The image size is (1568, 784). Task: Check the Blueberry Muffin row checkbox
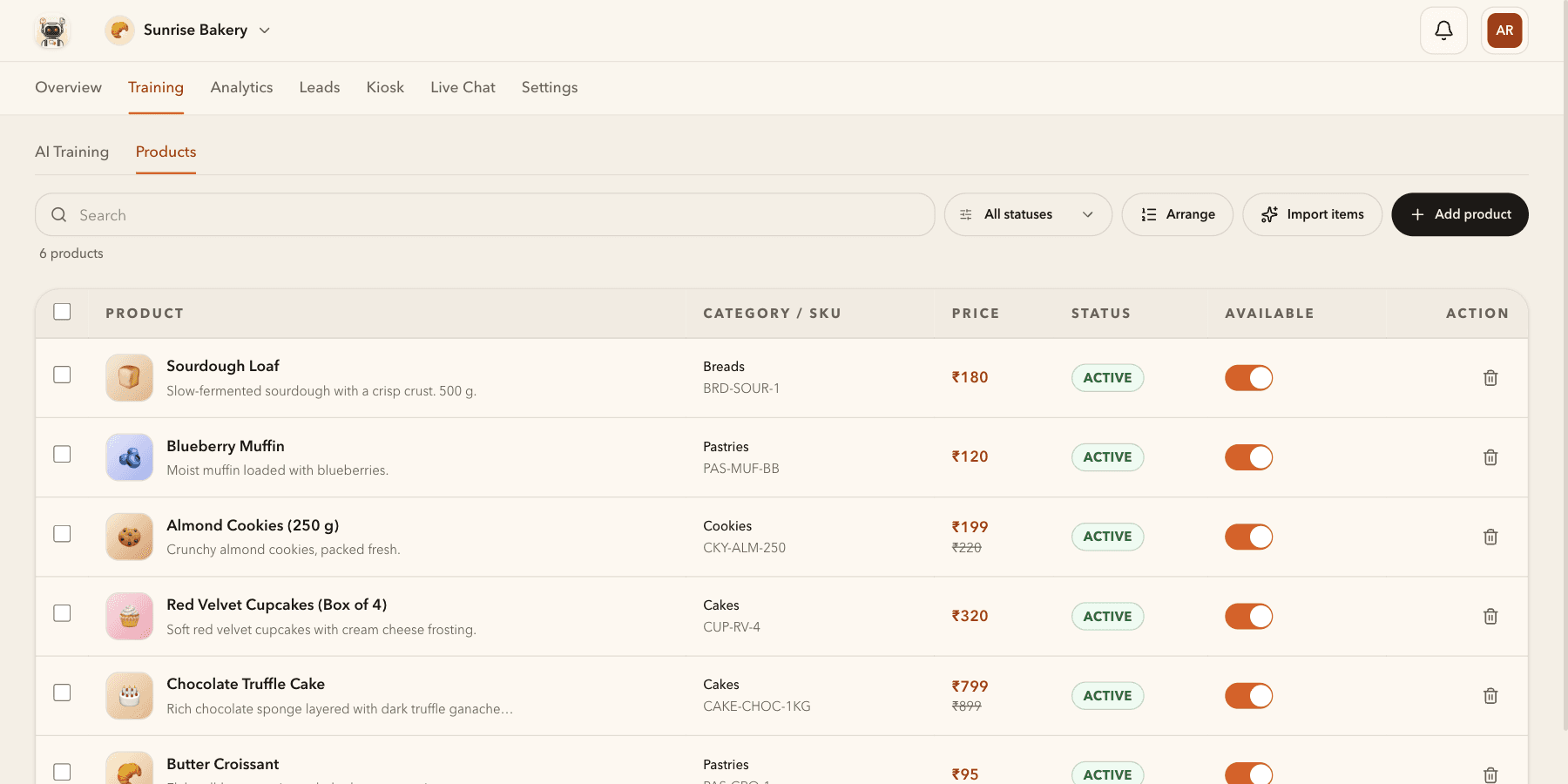[x=62, y=454]
